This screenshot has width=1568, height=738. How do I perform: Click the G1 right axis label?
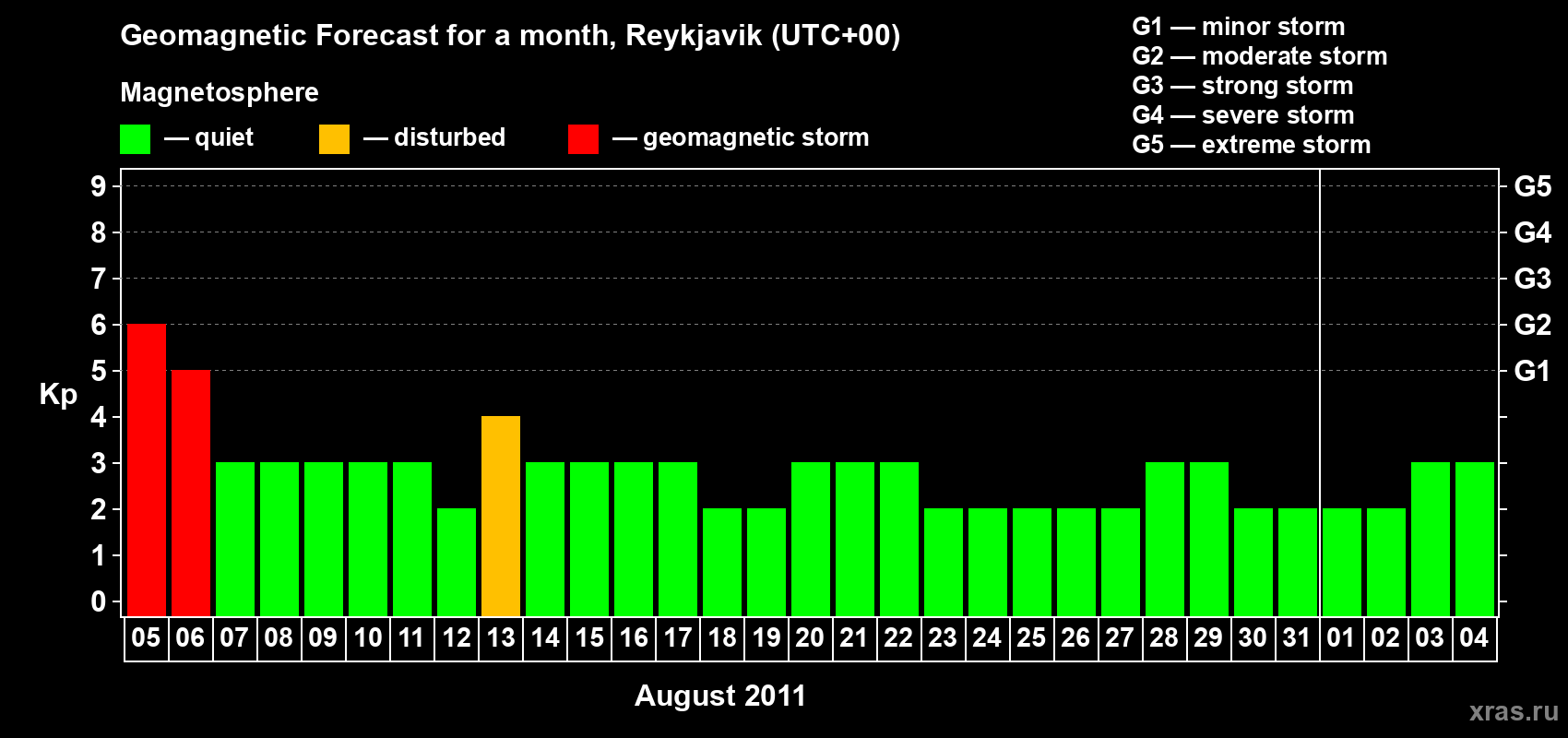pyautogui.click(x=1533, y=371)
